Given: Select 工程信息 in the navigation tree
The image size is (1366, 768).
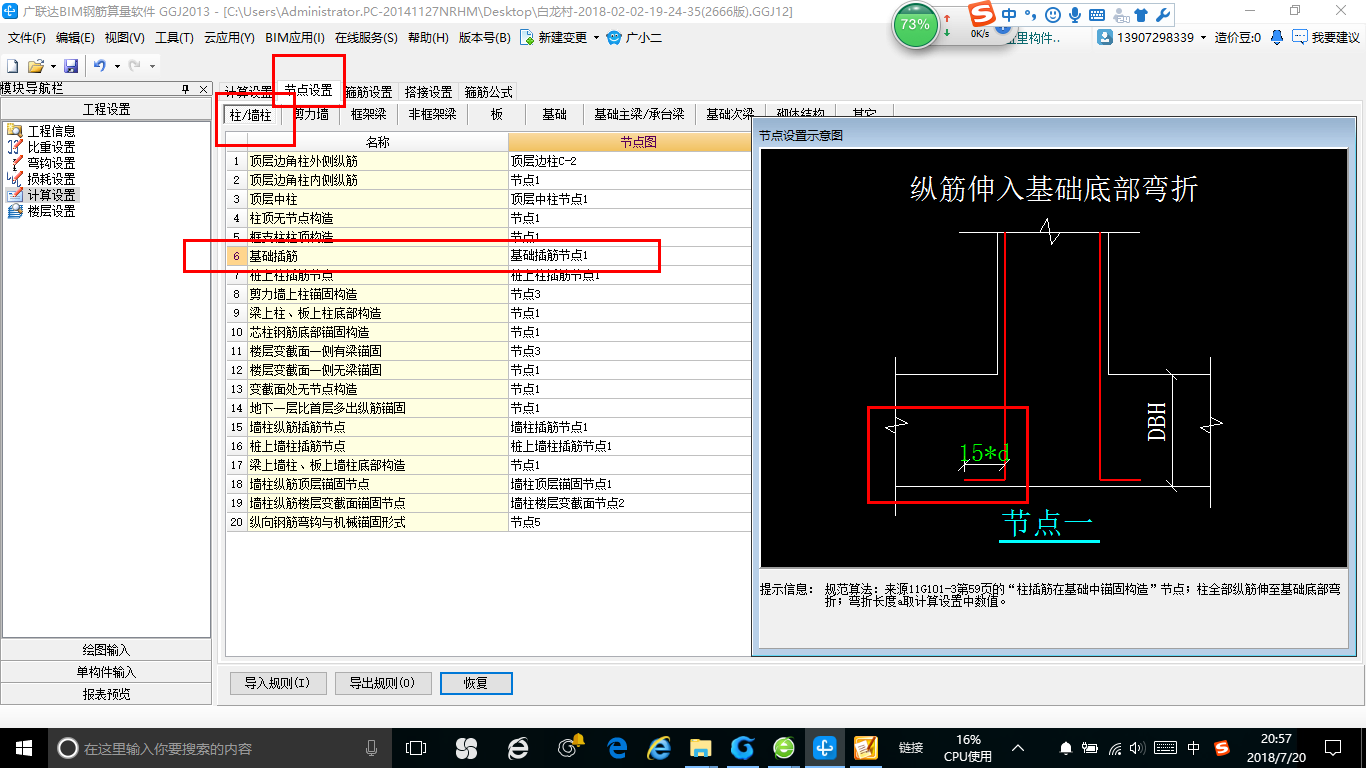Looking at the screenshot, I should (x=51, y=131).
